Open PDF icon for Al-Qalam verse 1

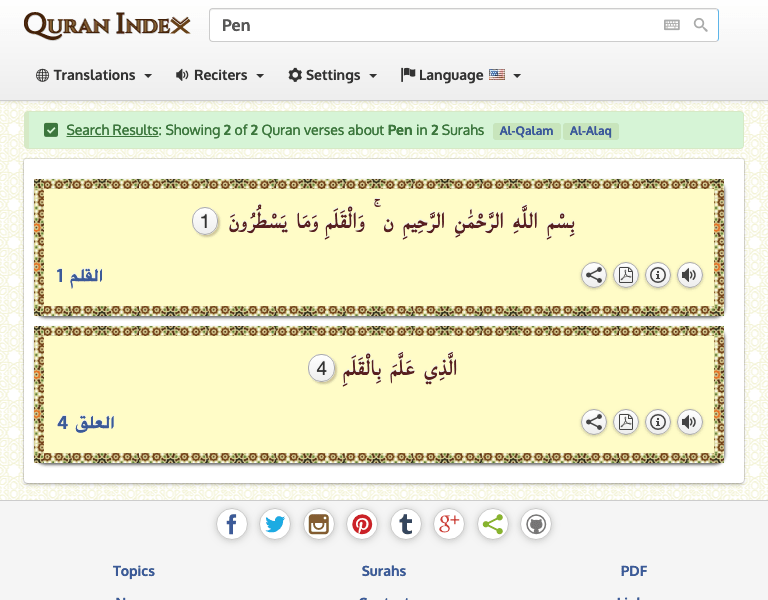626,276
